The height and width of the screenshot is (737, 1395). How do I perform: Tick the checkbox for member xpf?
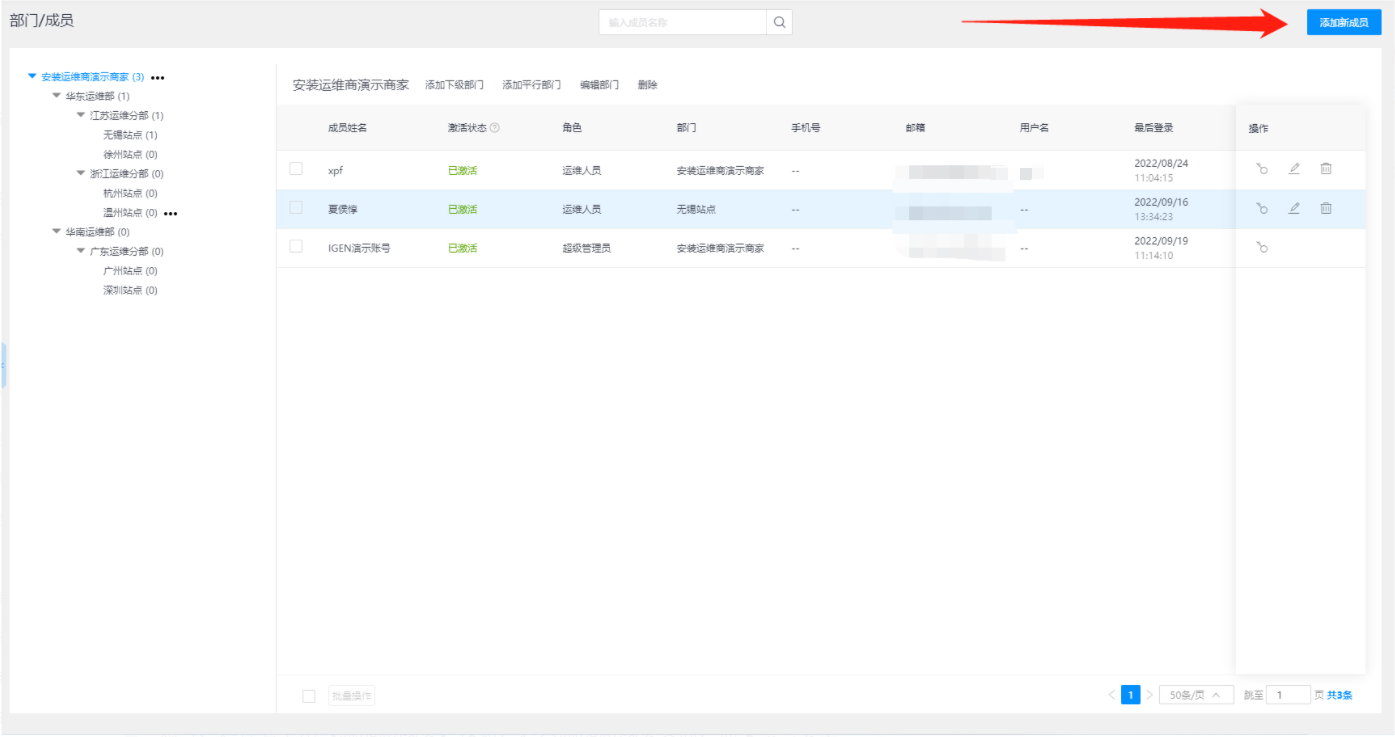296,169
